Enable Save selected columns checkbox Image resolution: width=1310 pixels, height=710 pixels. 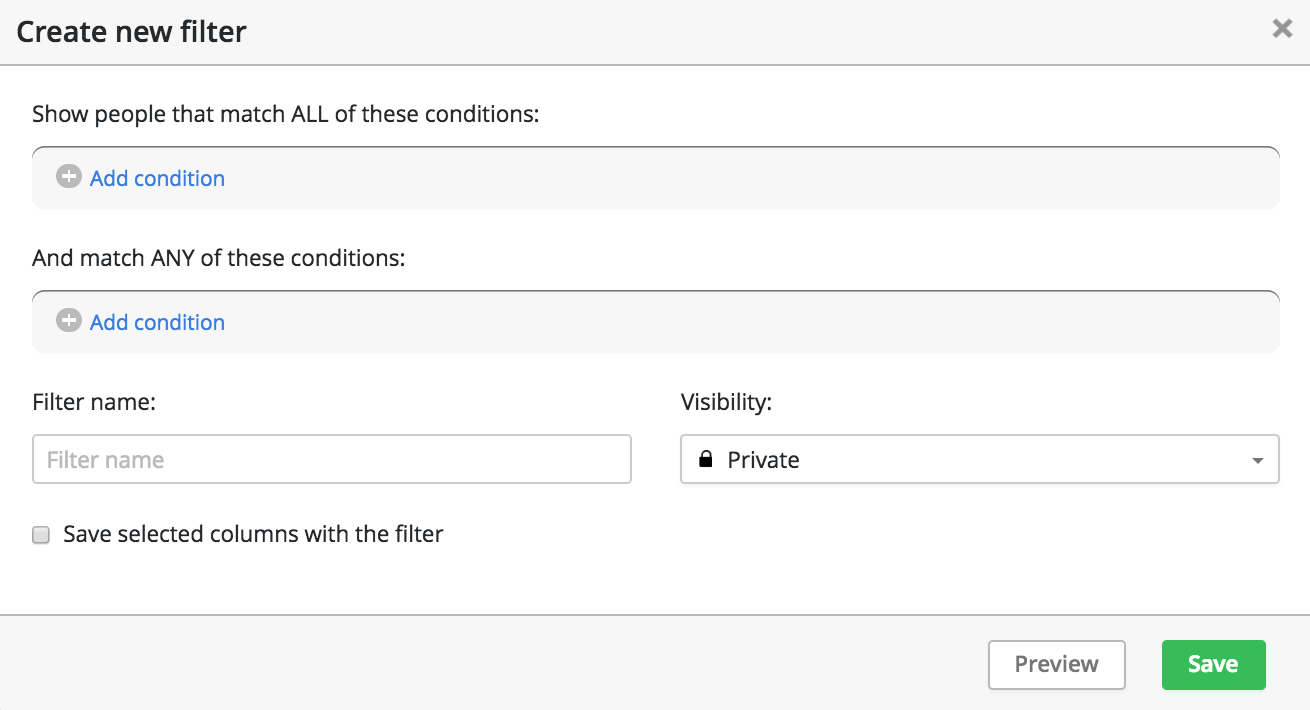[x=41, y=535]
